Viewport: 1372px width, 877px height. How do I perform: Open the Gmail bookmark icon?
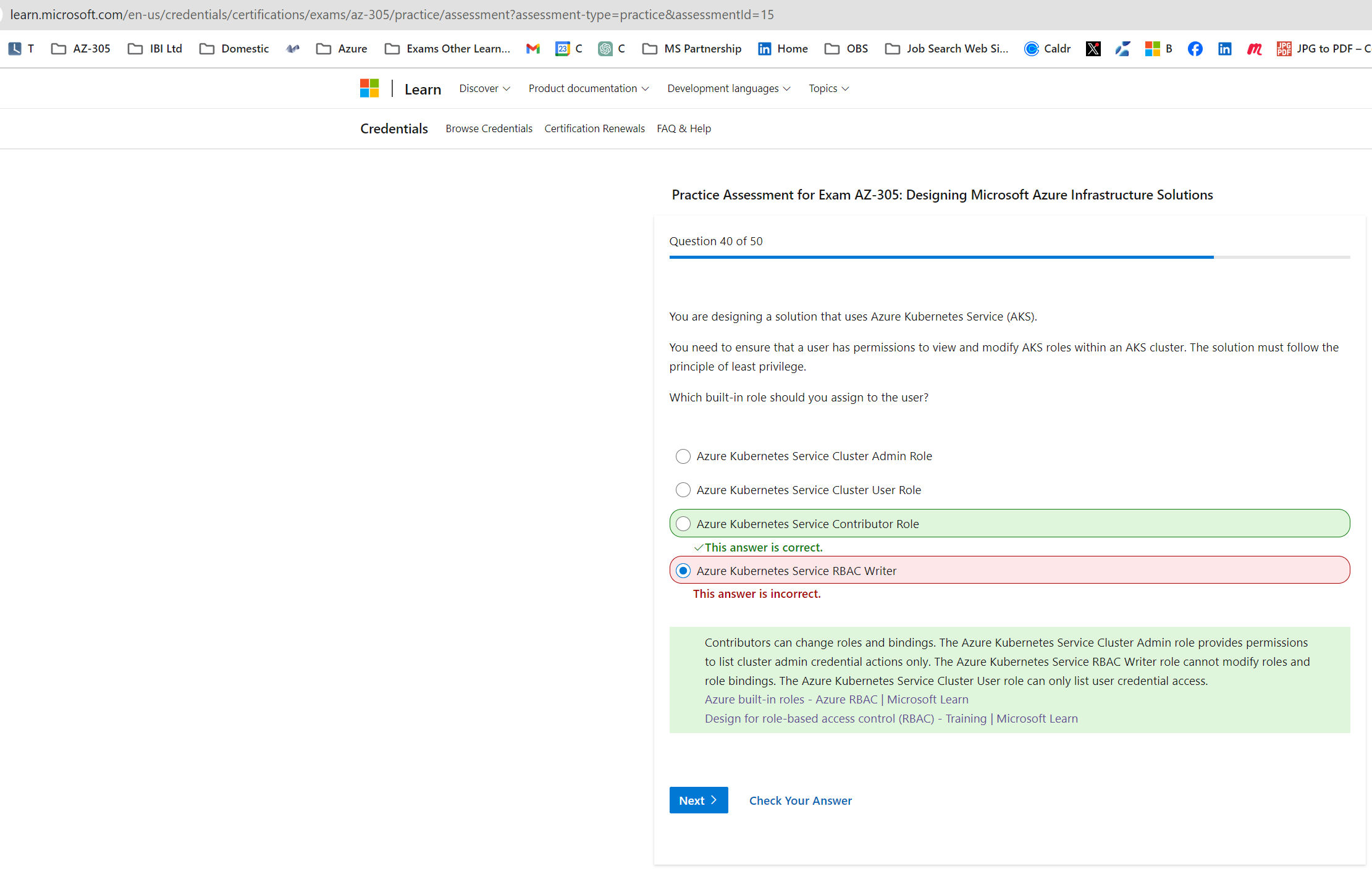(533, 49)
